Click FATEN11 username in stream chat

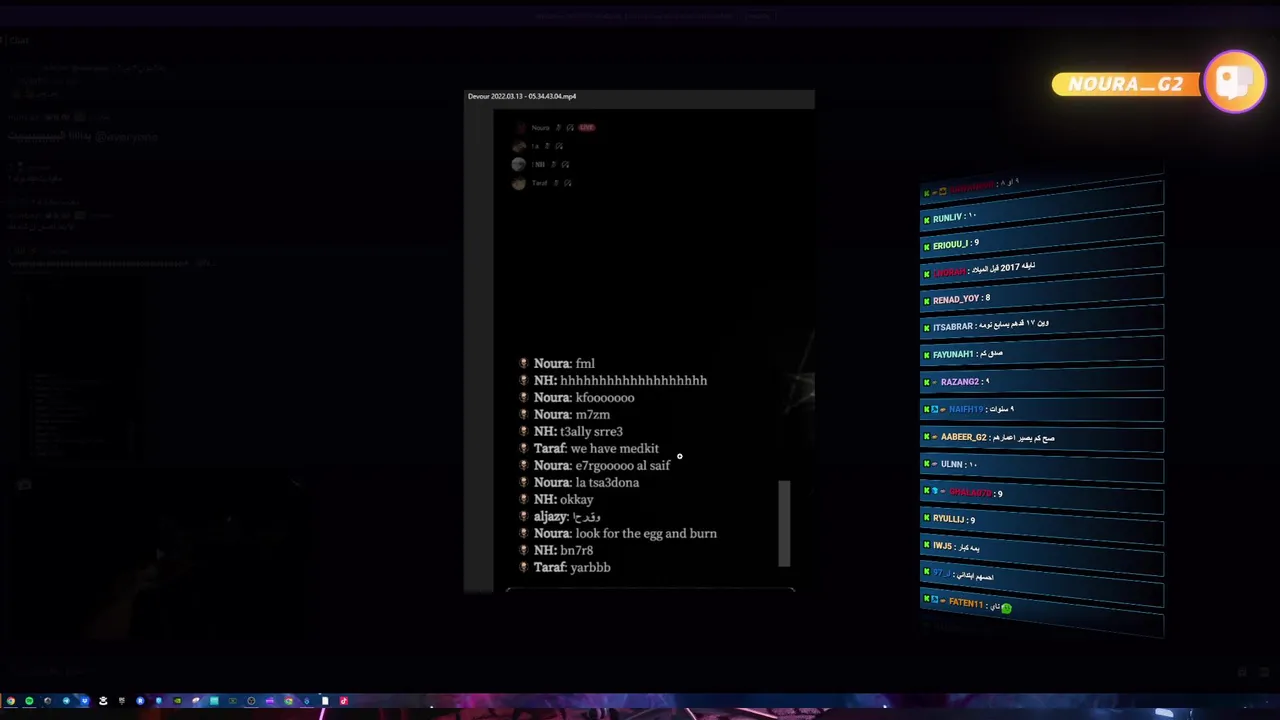click(x=966, y=603)
